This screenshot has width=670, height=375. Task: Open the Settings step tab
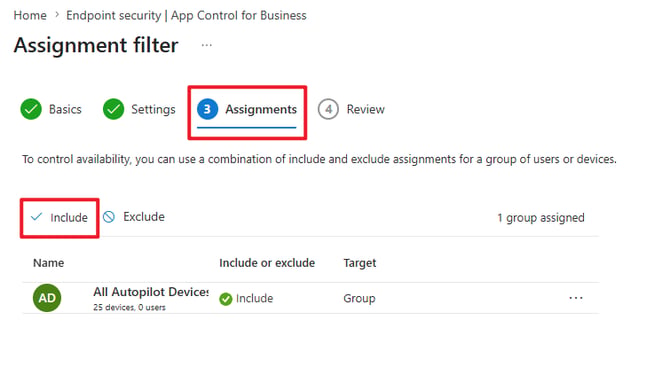click(139, 109)
